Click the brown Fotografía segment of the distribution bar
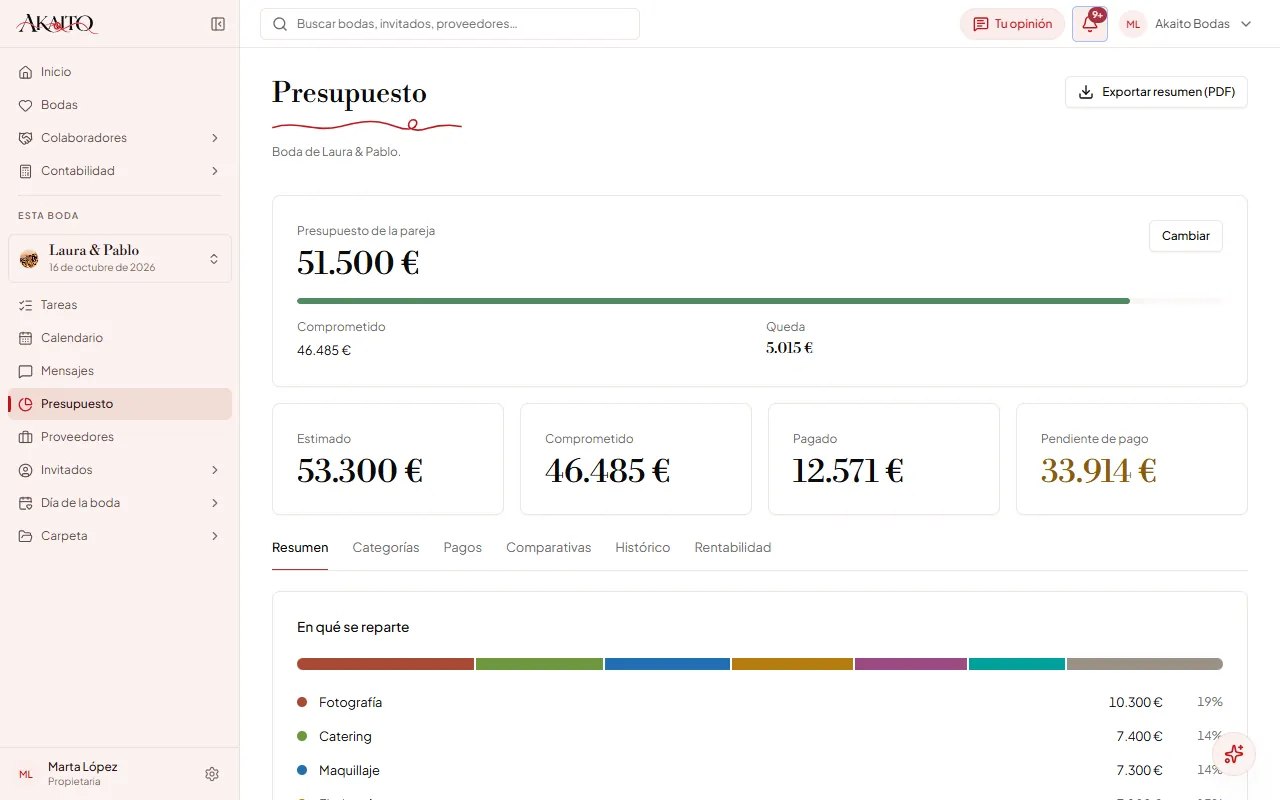 point(385,664)
